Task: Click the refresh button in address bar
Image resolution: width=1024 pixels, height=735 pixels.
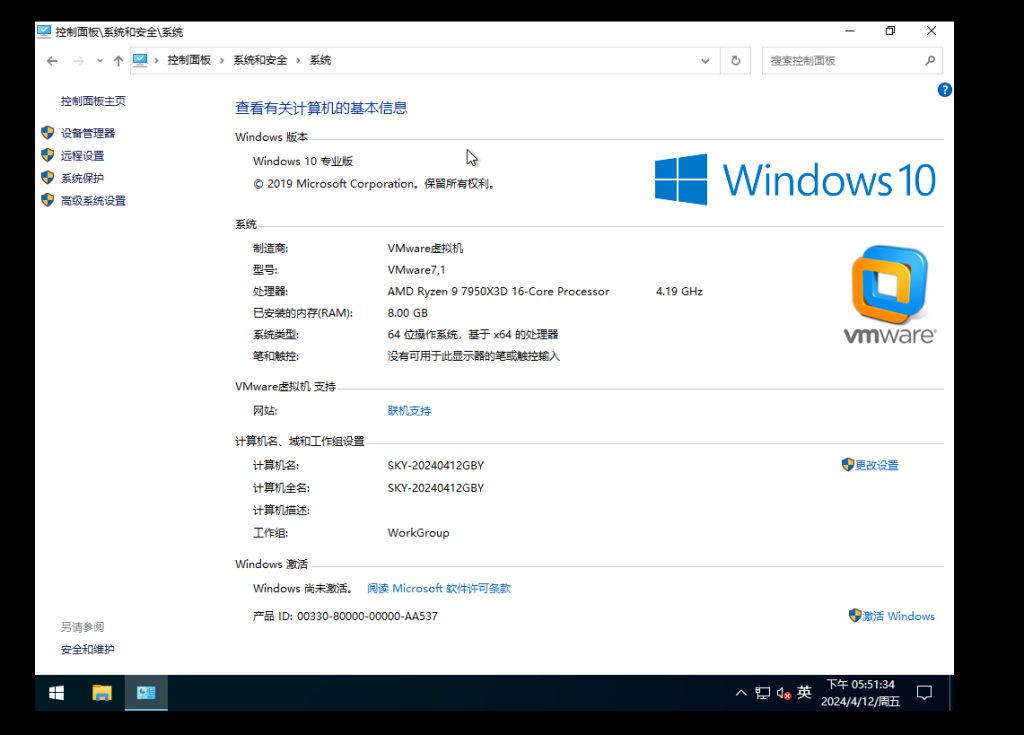Action: tap(735, 61)
